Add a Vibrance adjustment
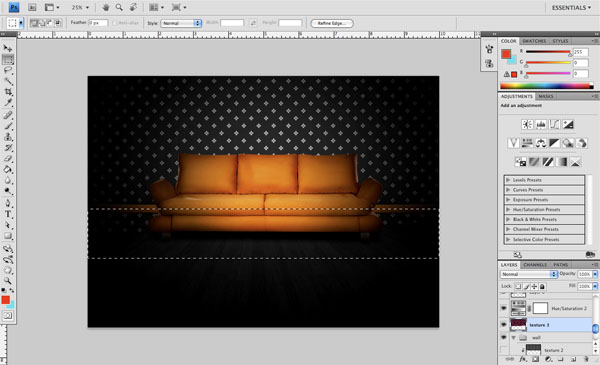Screen dimensions: 600x365 [x=513, y=143]
